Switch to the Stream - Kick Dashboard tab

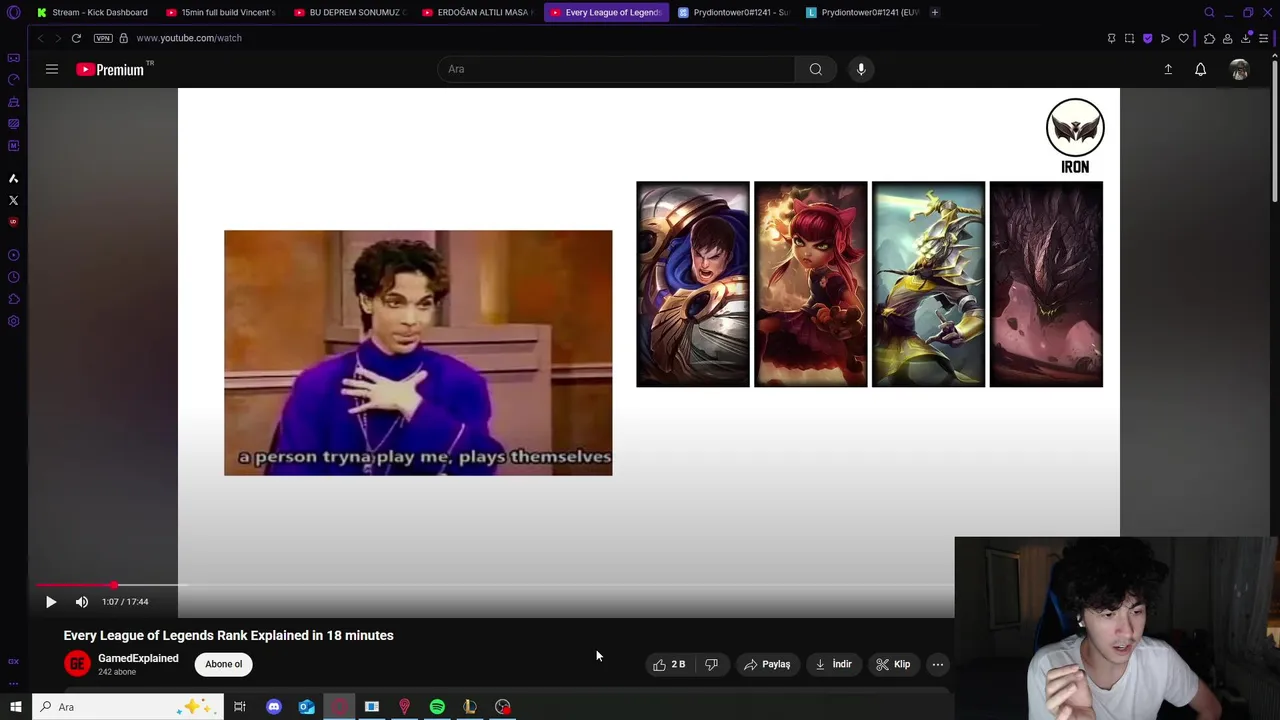92,12
